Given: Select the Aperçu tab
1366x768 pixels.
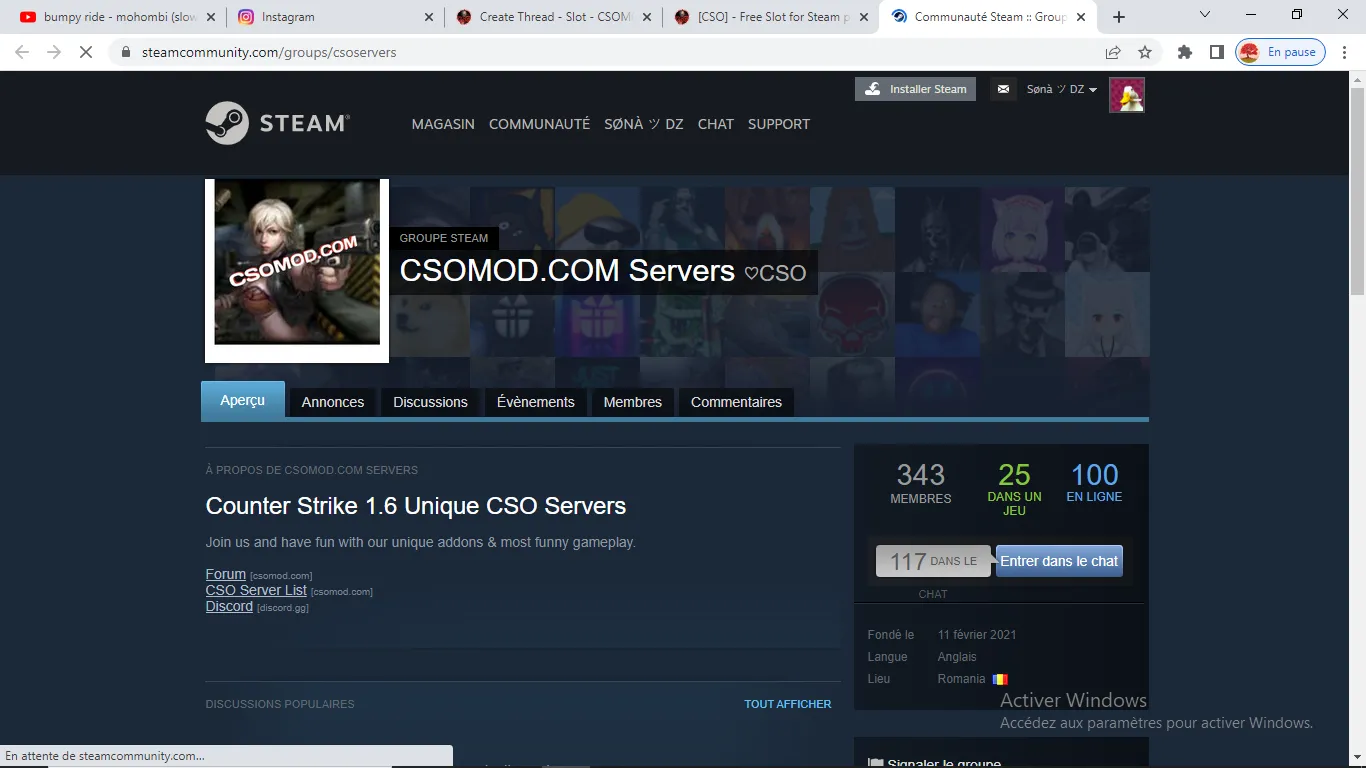Looking at the screenshot, I should (x=243, y=400).
